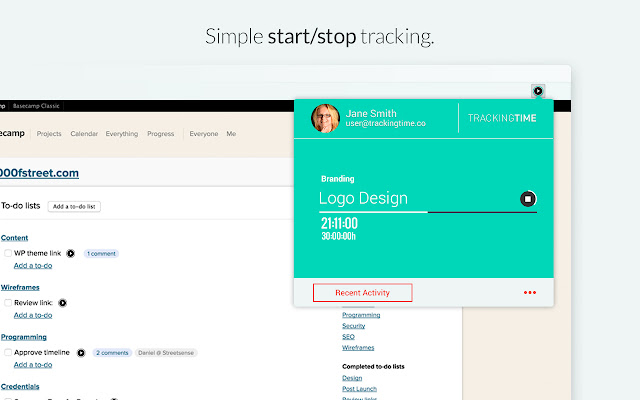This screenshot has width=640, height=400.
Task: Click the Logo Design task name
Action: click(x=363, y=198)
